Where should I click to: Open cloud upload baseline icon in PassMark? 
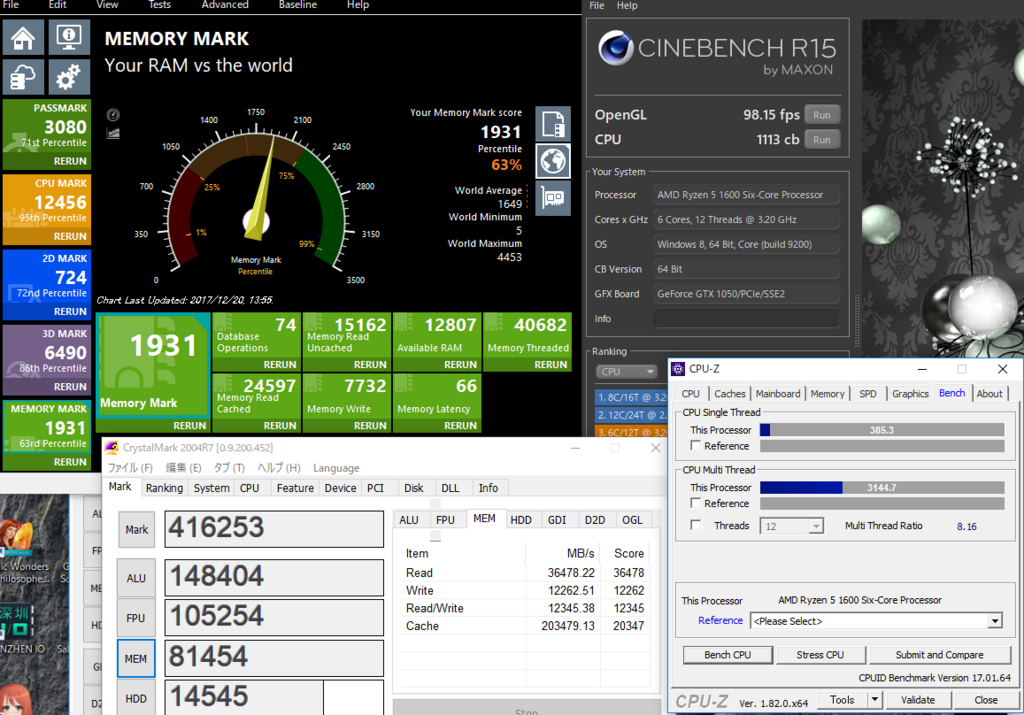click(x=23, y=78)
